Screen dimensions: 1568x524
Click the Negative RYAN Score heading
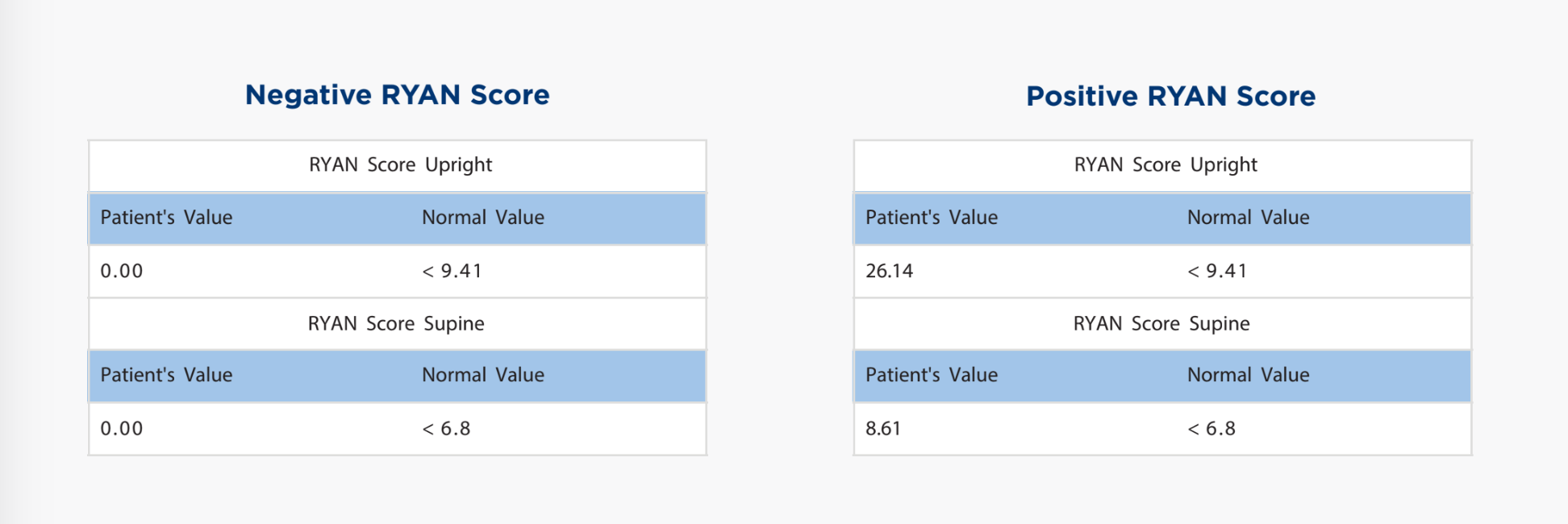(x=397, y=95)
